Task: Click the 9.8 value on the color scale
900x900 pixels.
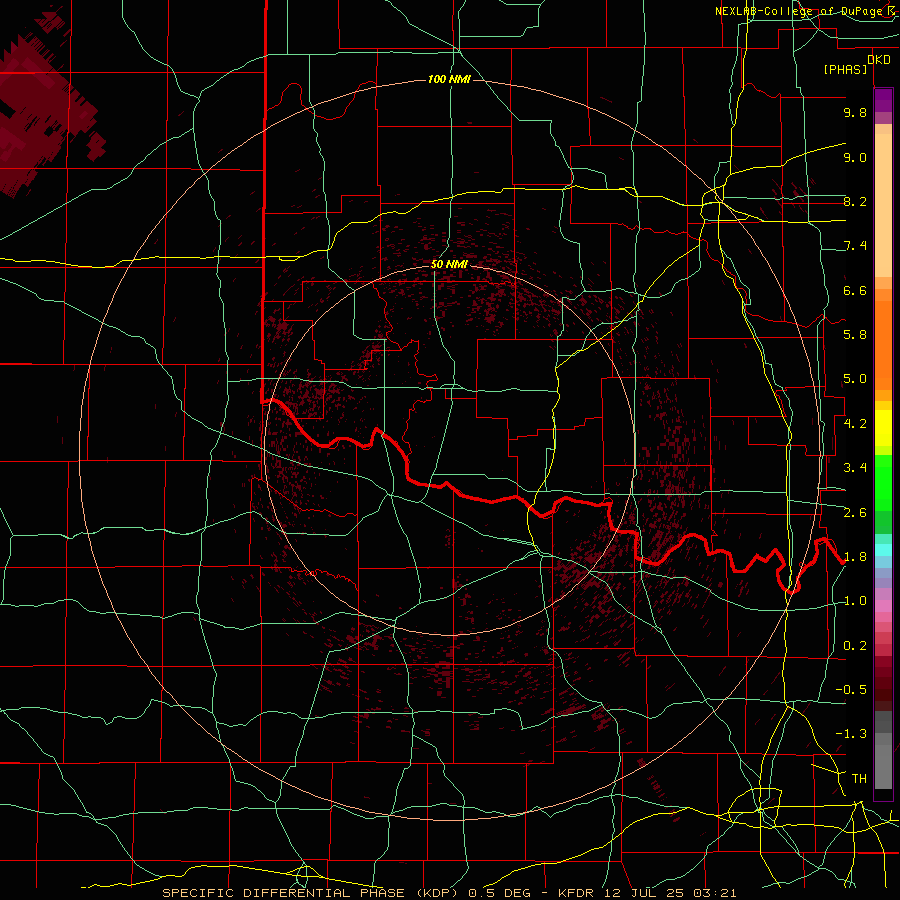Action: tap(855, 112)
